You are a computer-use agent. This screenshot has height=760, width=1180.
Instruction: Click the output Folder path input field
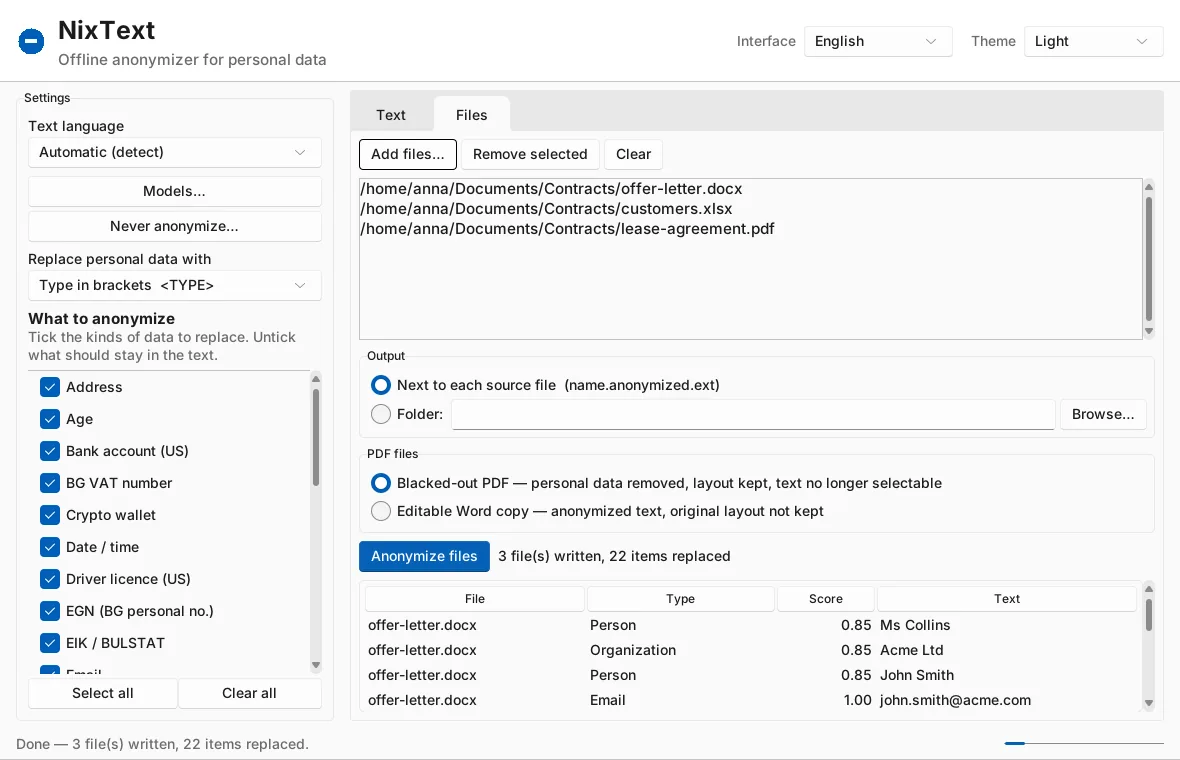pyautogui.click(x=753, y=415)
